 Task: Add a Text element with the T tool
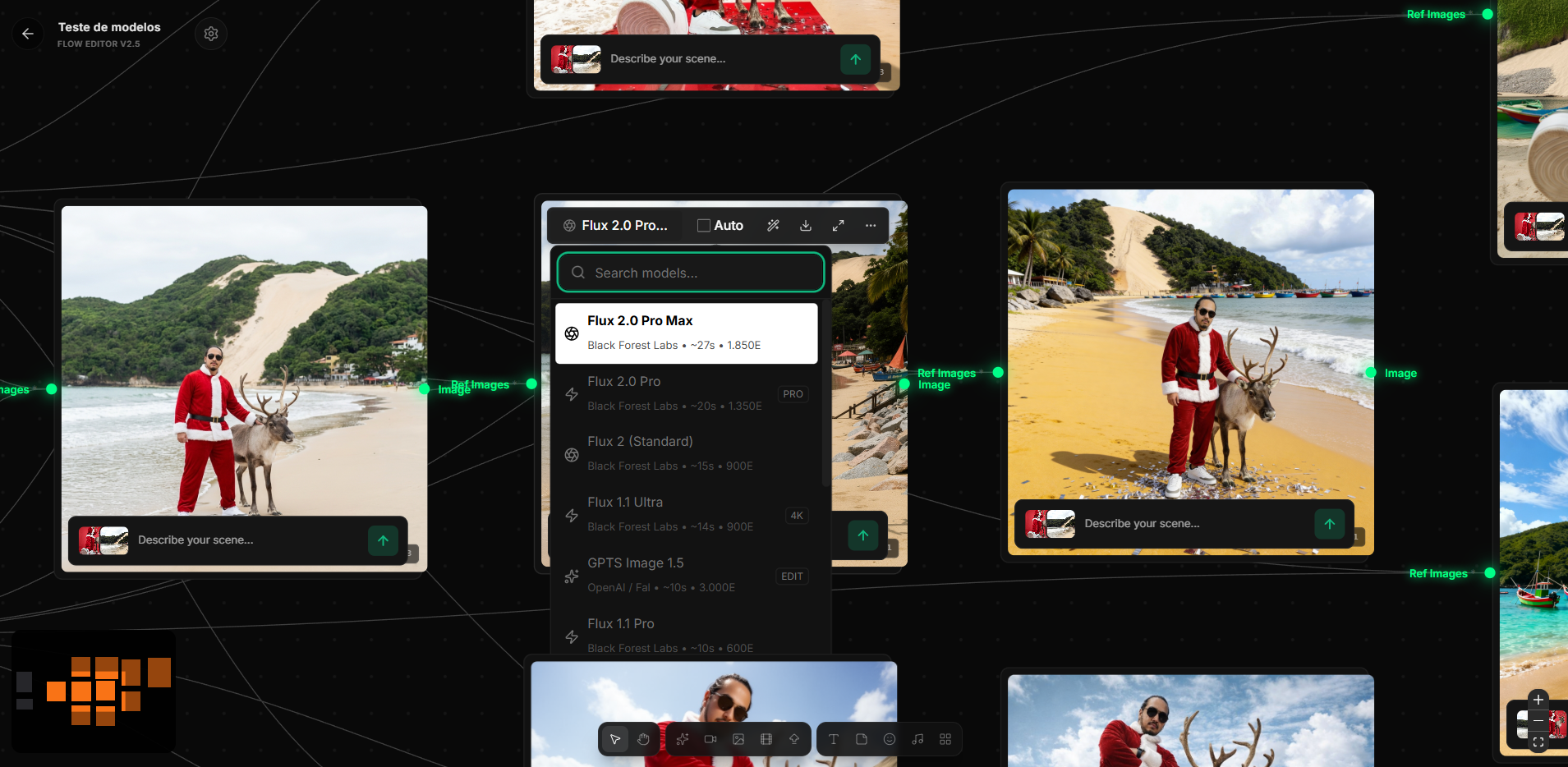point(833,738)
